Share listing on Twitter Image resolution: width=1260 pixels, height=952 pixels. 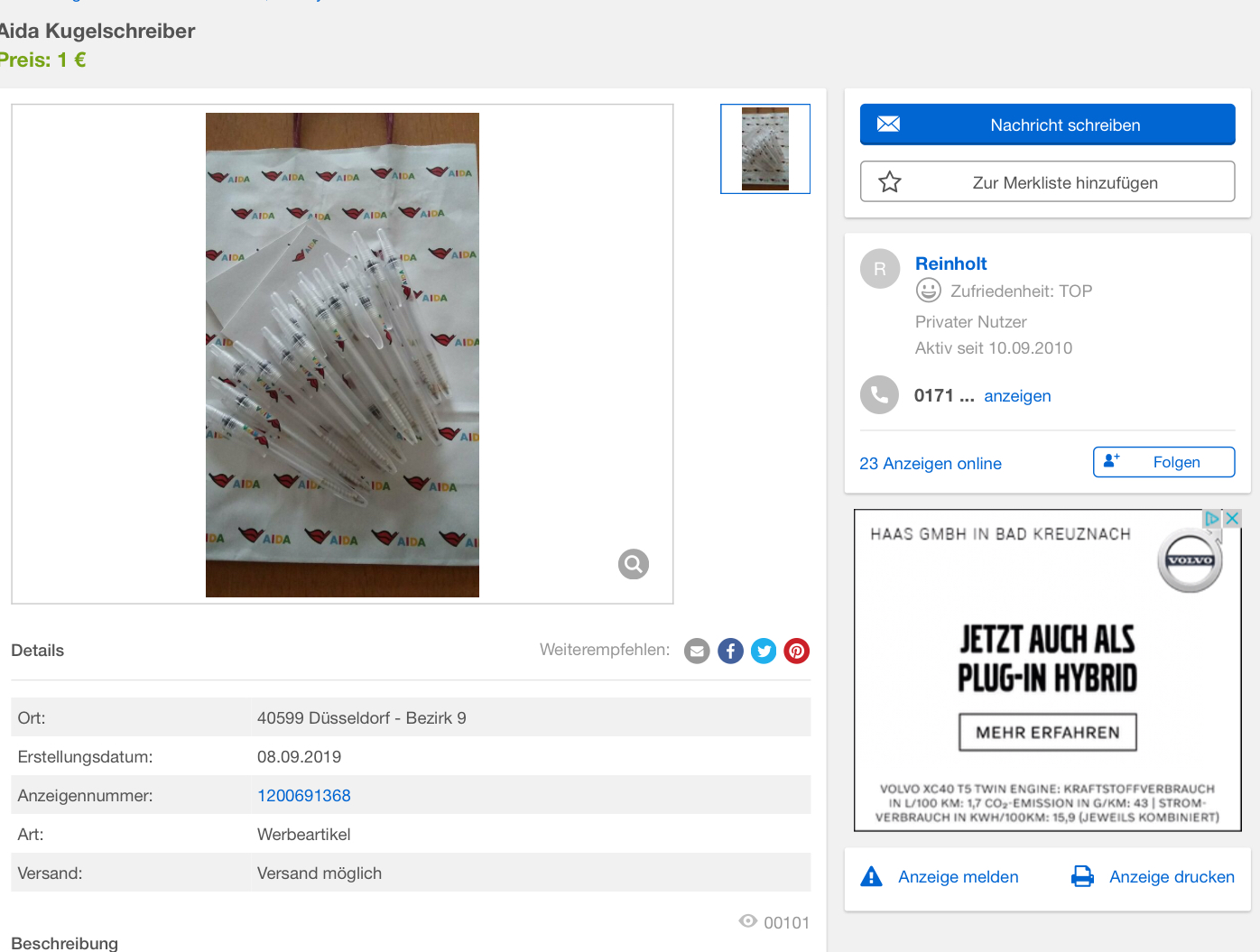coord(764,651)
